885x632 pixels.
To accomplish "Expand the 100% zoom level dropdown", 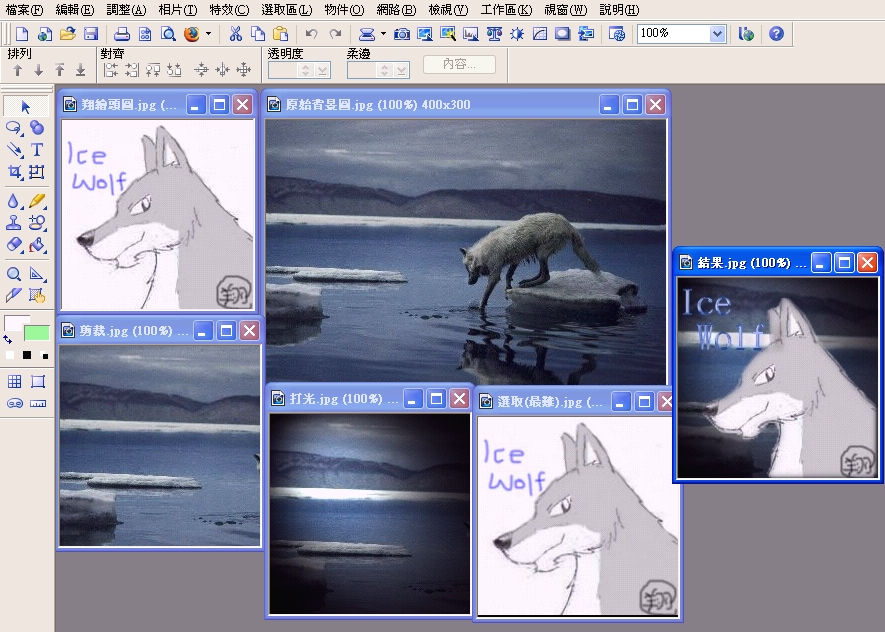I will [x=716, y=33].
